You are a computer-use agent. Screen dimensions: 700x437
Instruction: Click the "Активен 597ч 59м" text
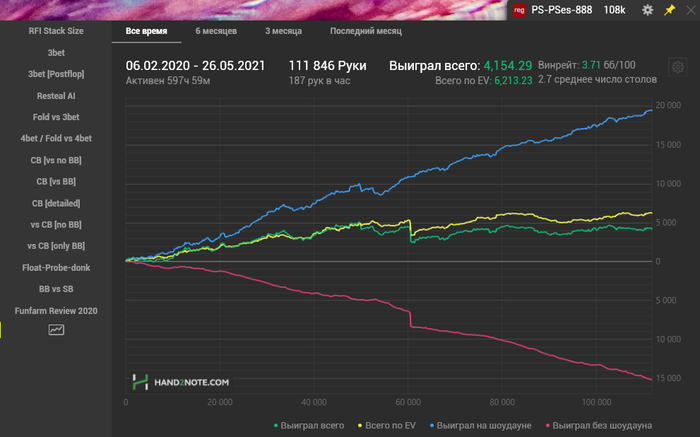(x=168, y=81)
